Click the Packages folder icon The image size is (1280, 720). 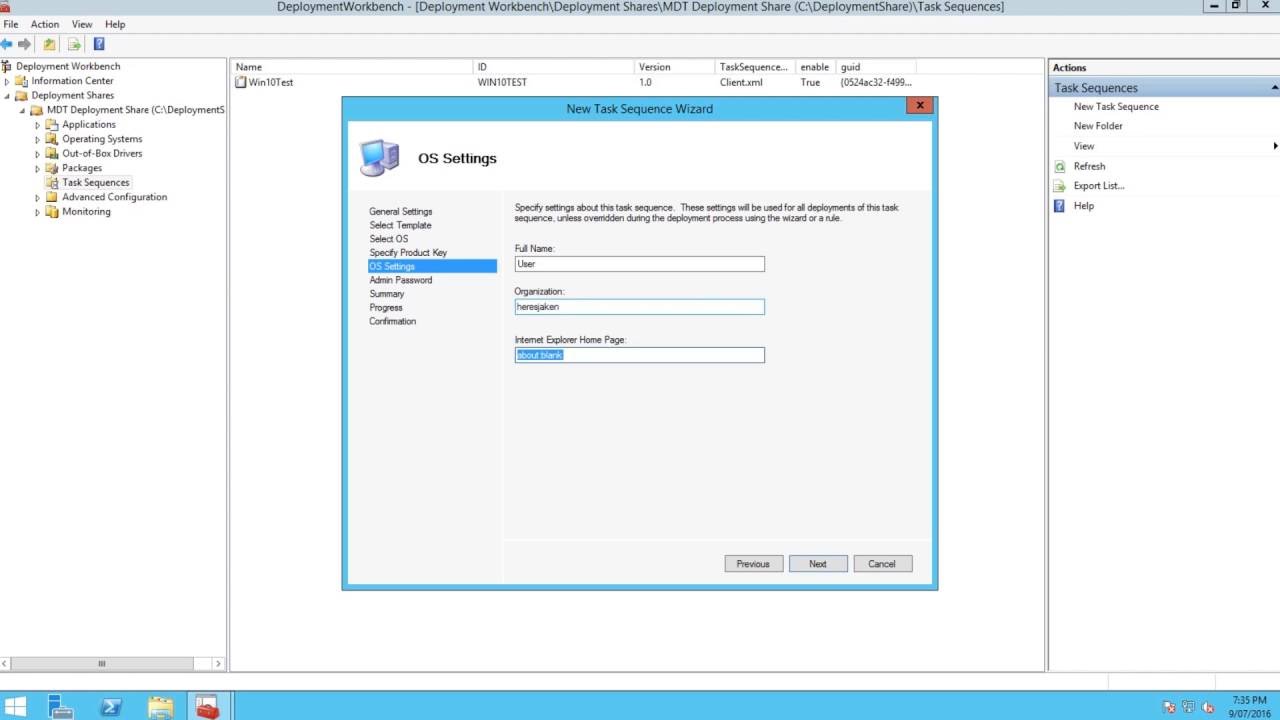coord(52,168)
